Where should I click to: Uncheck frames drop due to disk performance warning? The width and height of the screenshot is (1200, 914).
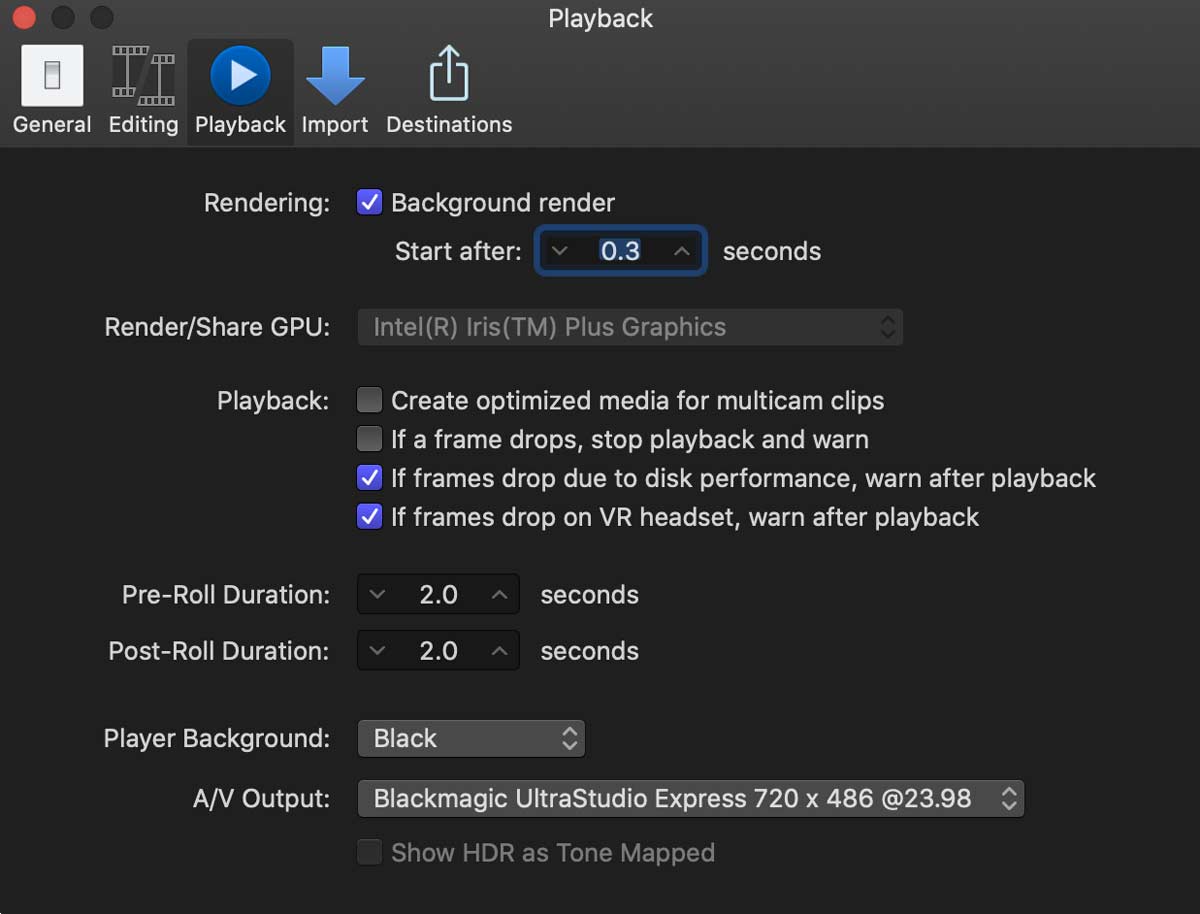[370, 478]
